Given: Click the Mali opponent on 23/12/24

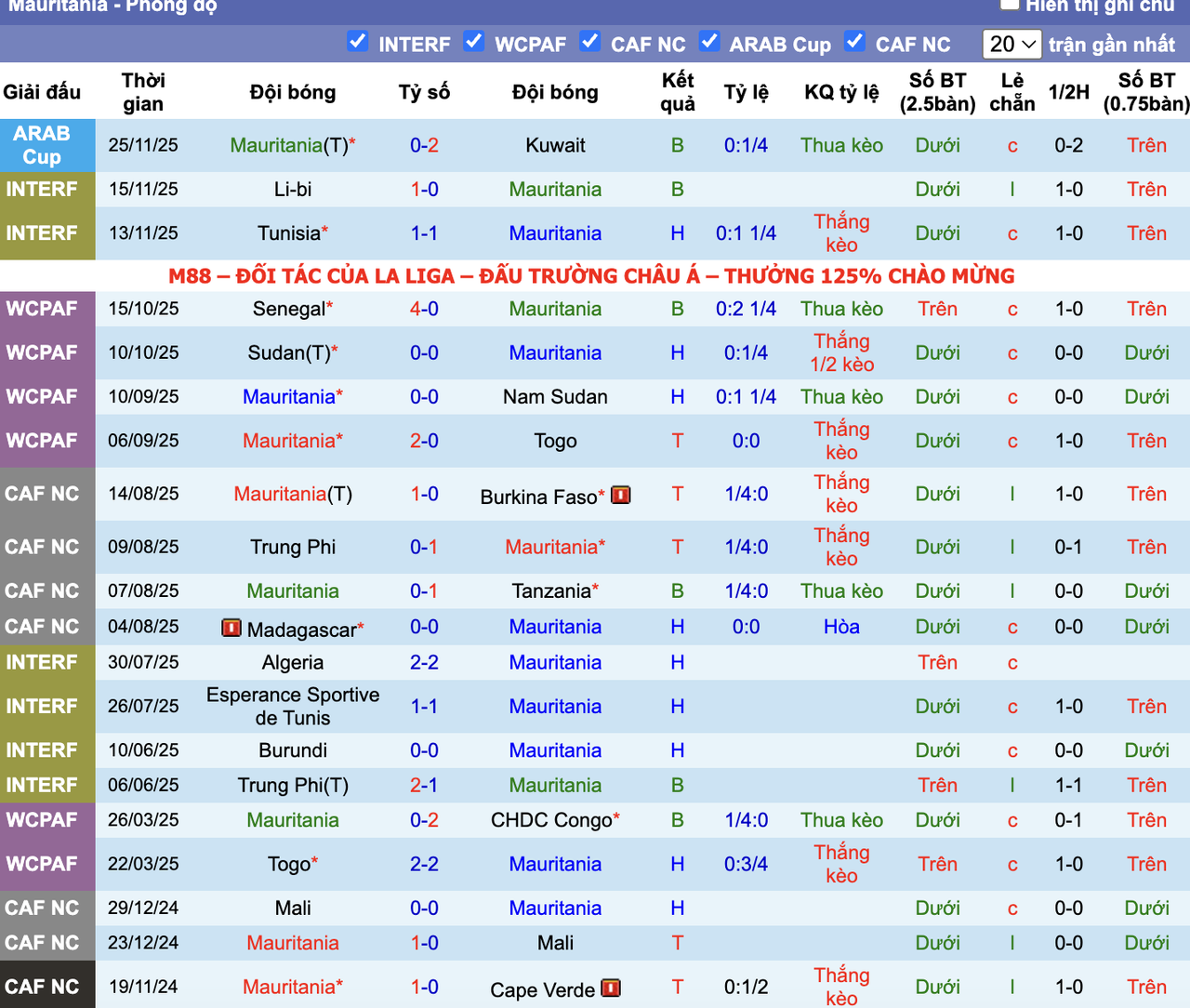Looking at the screenshot, I should [x=555, y=943].
